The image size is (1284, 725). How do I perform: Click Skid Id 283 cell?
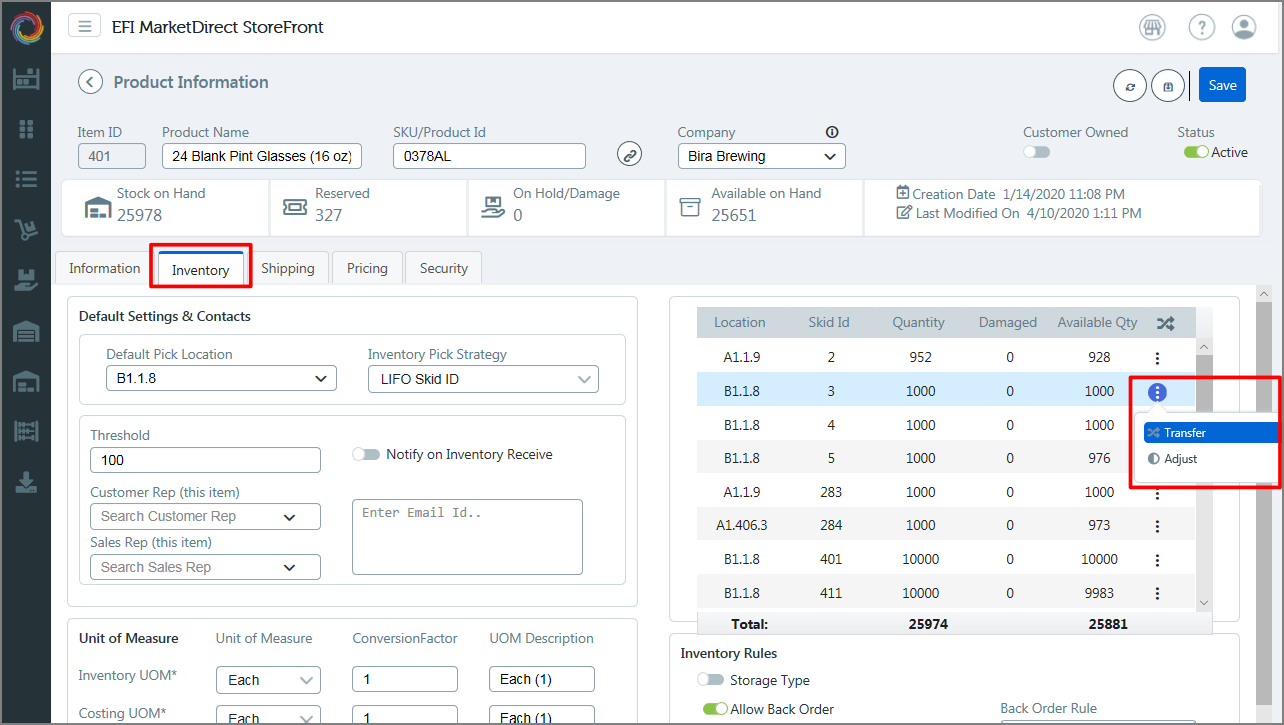click(829, 492)
